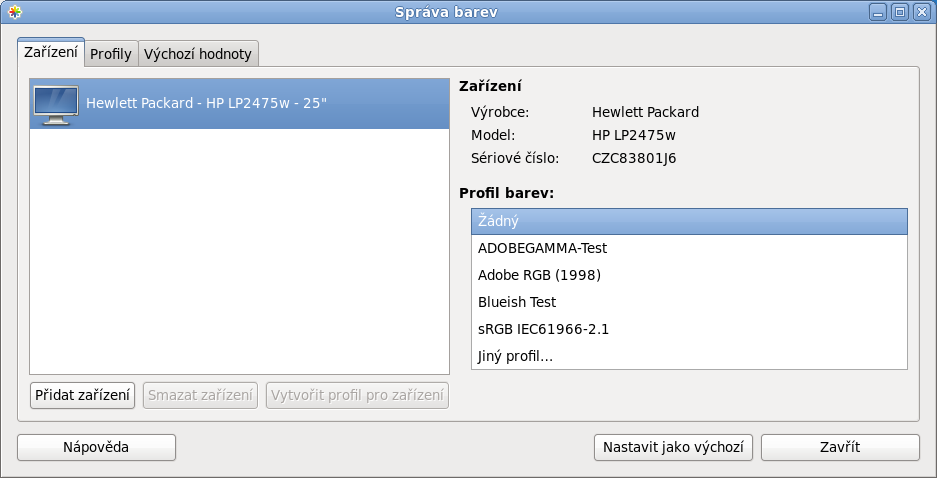This screenshot has height=478, width=937.
Task: Select the Zařízení tab
Action: [51, 52]
